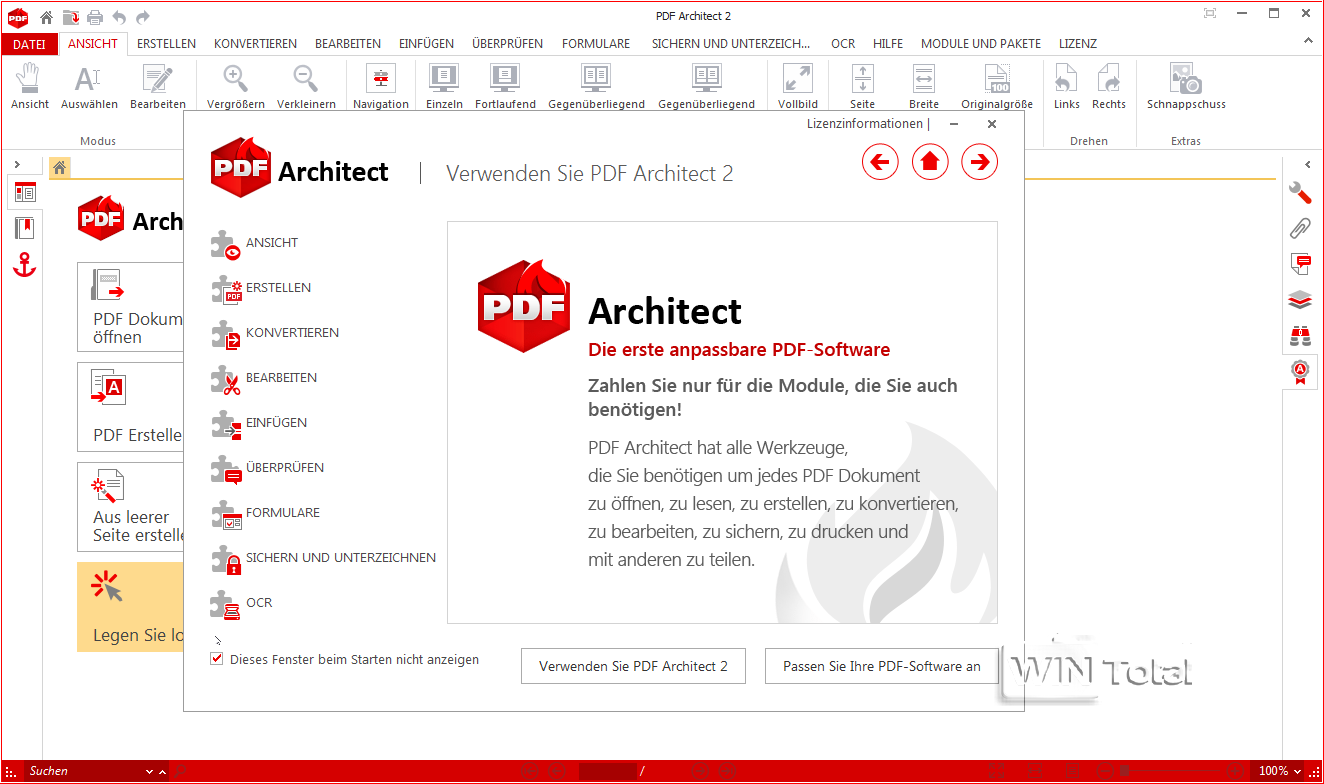The image size is (1324, 784).
Task: Switch to the ERSTELLEN ribbon tab
Action: coord(166,43)
